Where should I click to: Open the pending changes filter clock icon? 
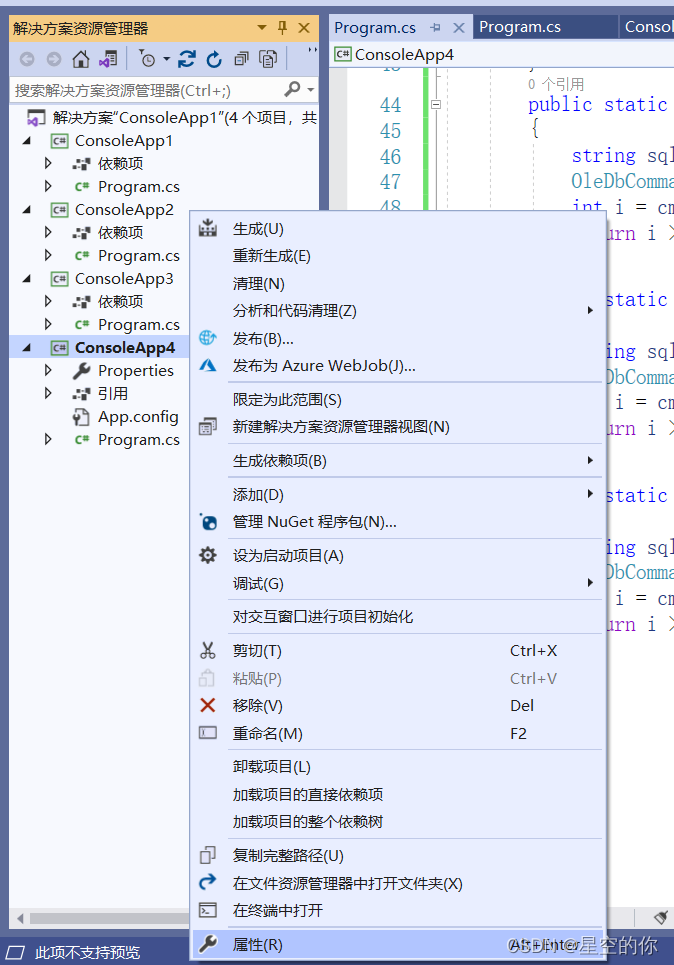click(x=147, y=59)
